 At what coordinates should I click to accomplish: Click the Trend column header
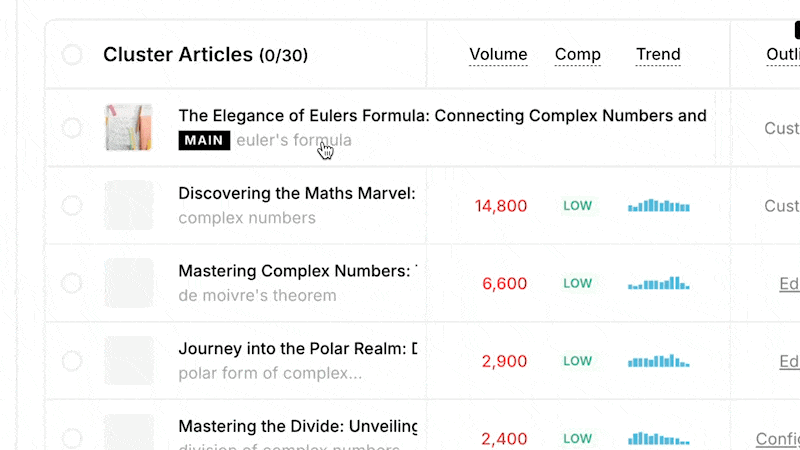click(658, 55)
